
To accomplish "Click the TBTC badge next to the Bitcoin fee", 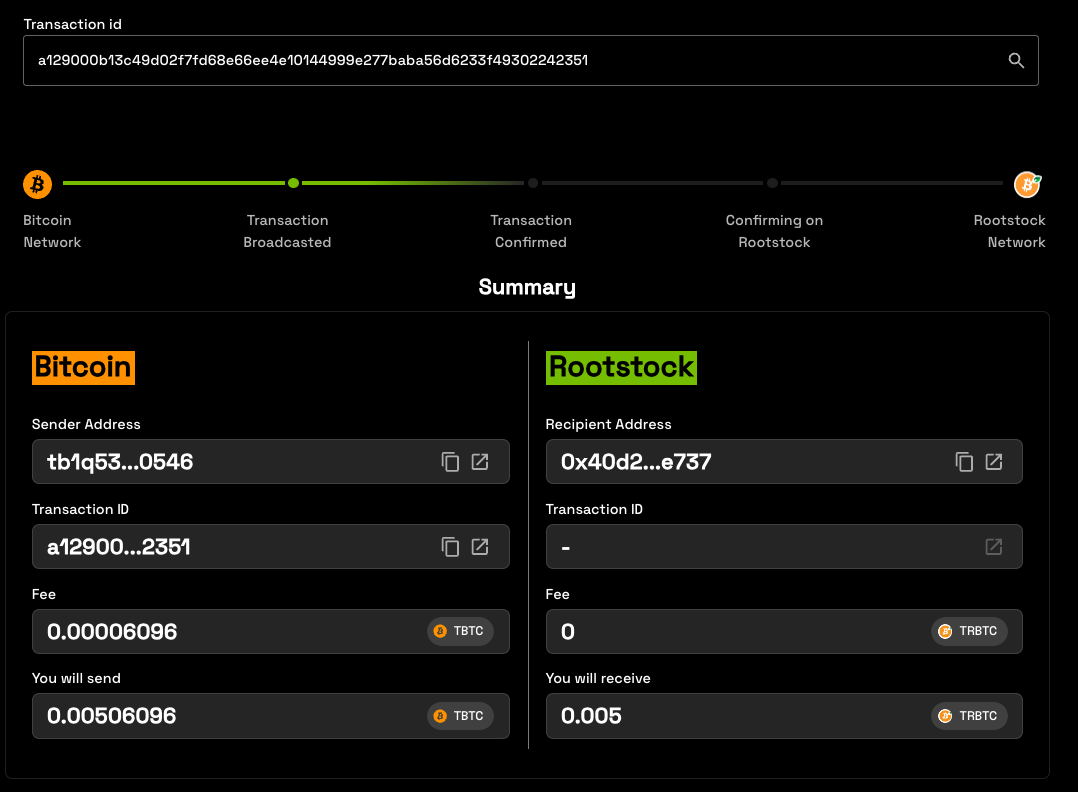I will coord(460,631).
